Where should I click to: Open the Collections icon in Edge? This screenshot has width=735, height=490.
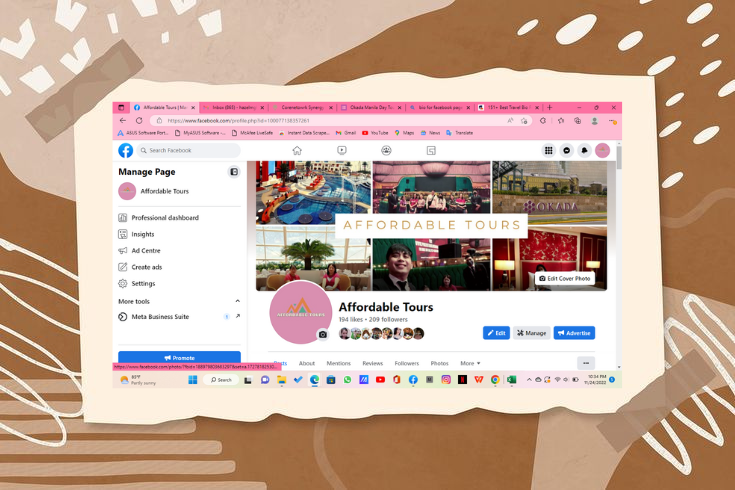578,121
